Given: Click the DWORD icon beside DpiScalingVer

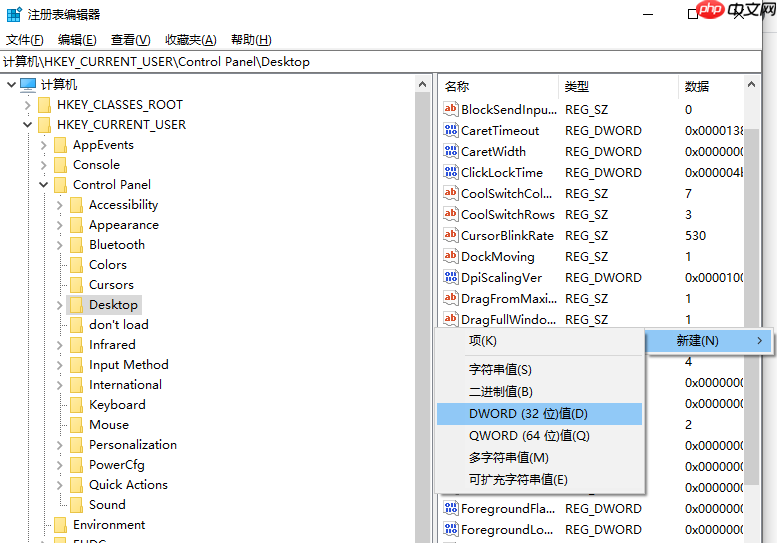Looking at the screenshot, I should point(450,277).
